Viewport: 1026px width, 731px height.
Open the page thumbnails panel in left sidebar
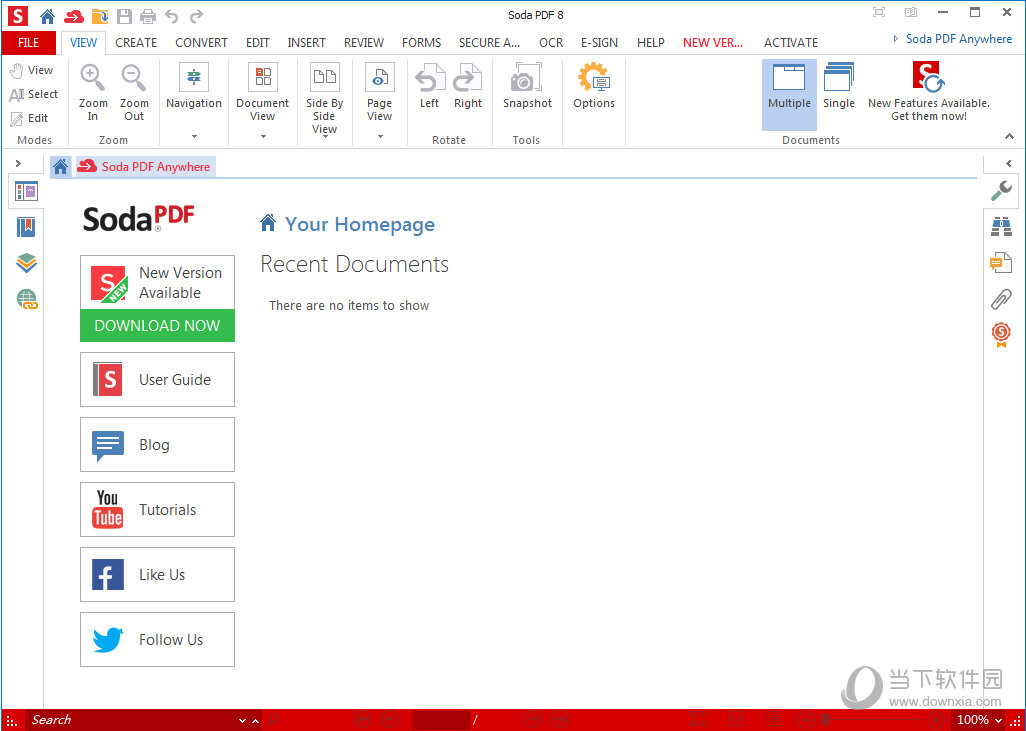point(26,192)
